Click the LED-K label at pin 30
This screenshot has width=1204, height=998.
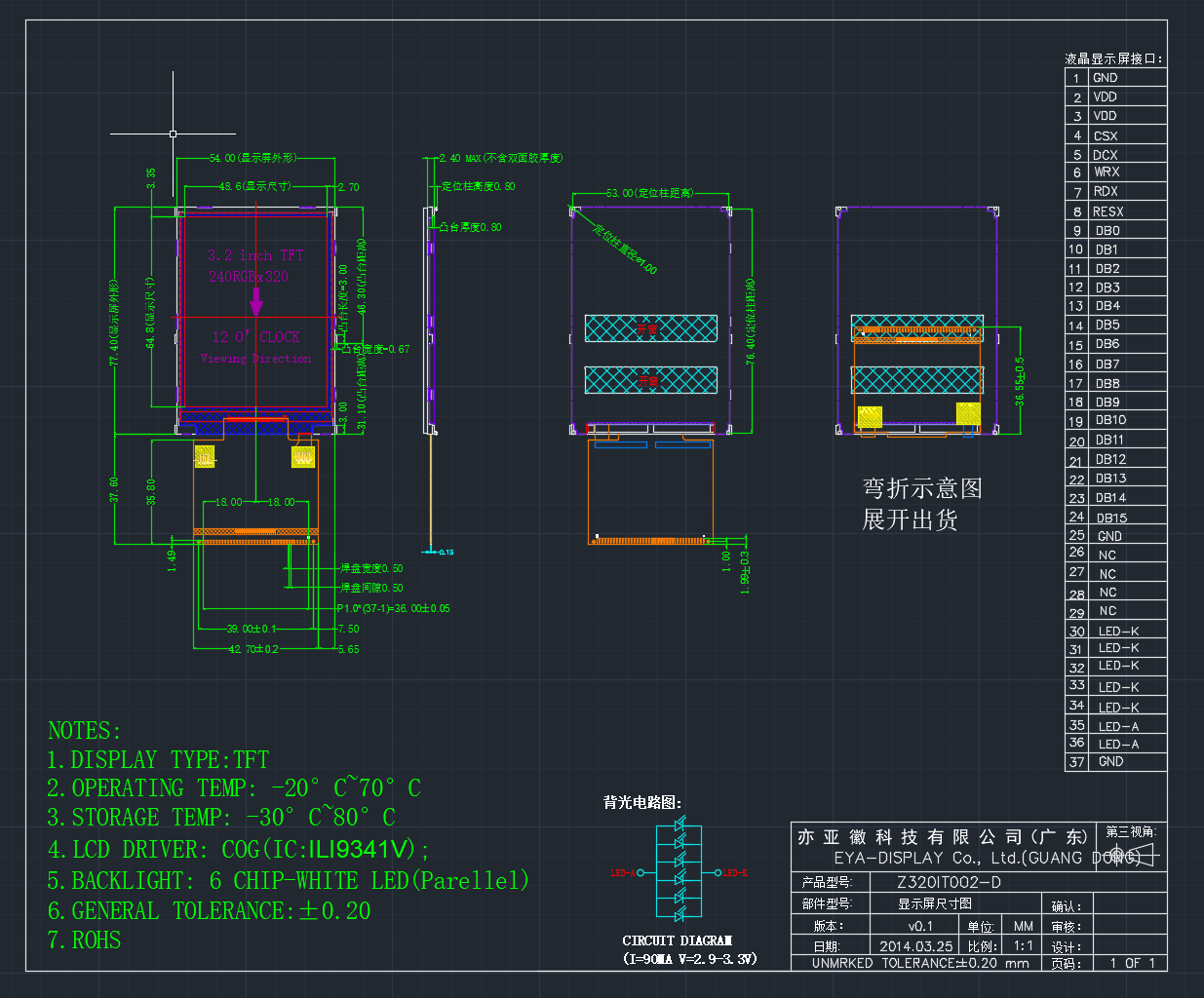pos(1118,632)
